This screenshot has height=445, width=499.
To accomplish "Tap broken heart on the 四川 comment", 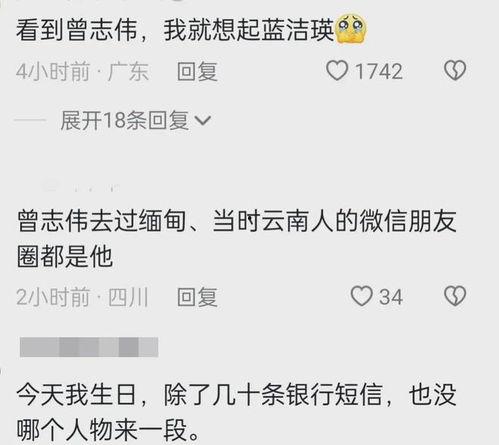I will pyautogui.click(x=455, y=296).
